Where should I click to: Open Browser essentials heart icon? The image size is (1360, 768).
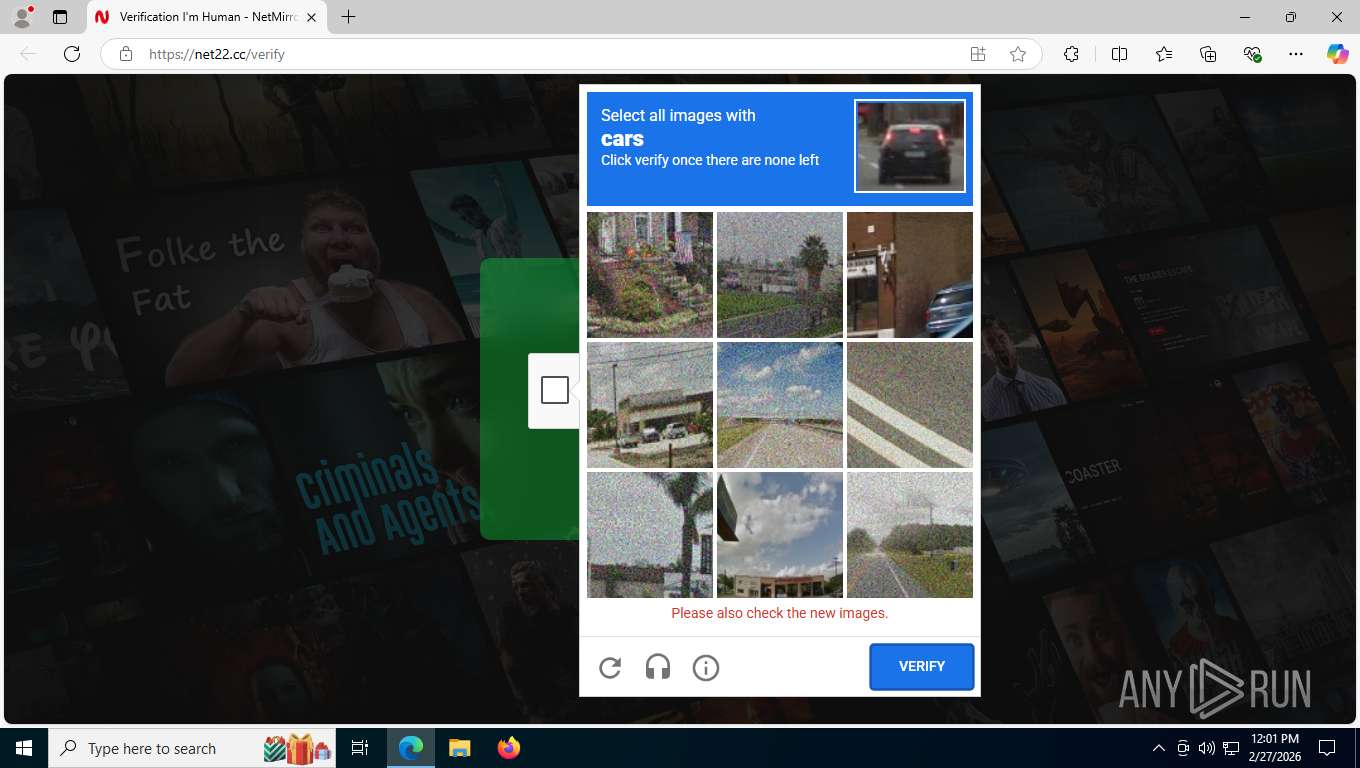point(1252,54)
